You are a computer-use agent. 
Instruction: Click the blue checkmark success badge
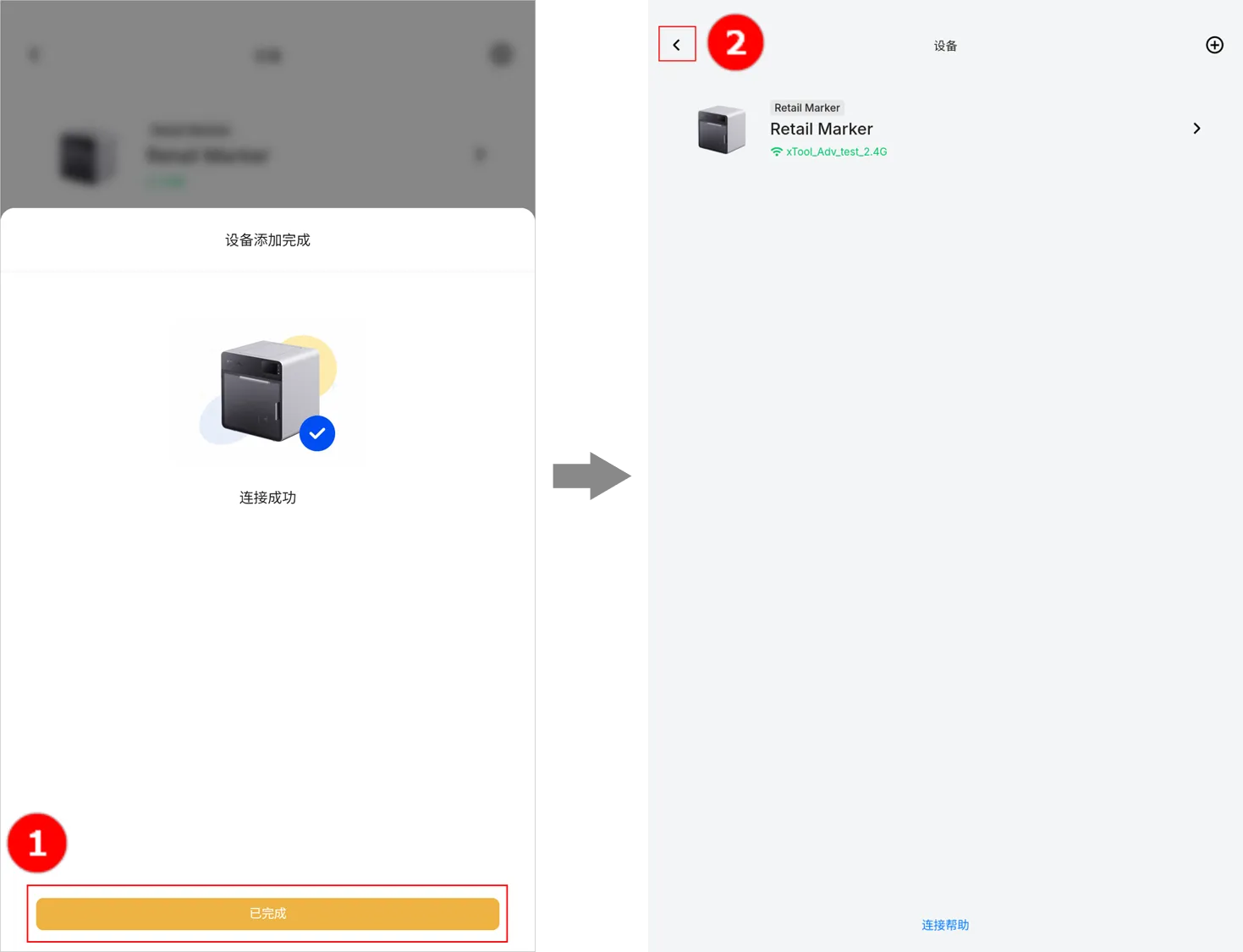[317, 433]
